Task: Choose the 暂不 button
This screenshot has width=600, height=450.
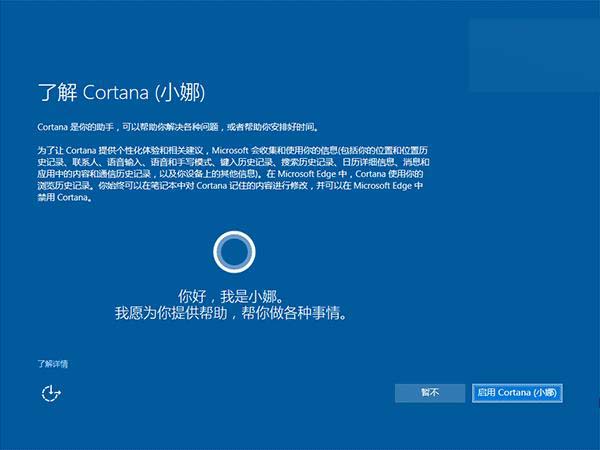Action: 430,393
